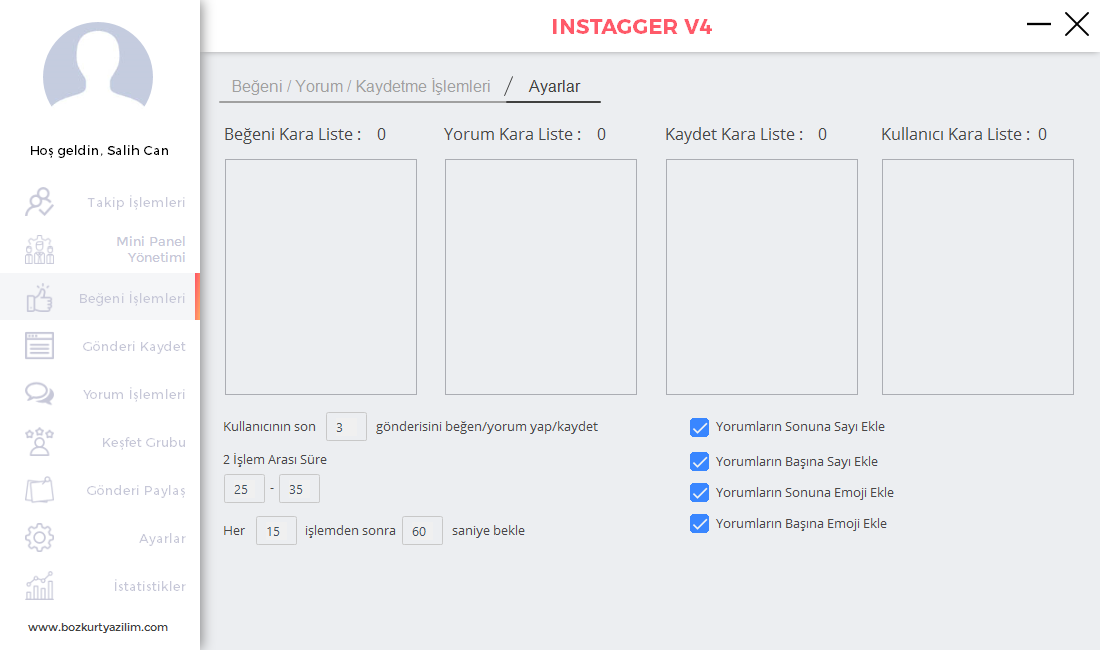Click the 'Kaydet Kara Liste :' label
The width and height of the screenshot is (1100, 650).
pos(735,135)
